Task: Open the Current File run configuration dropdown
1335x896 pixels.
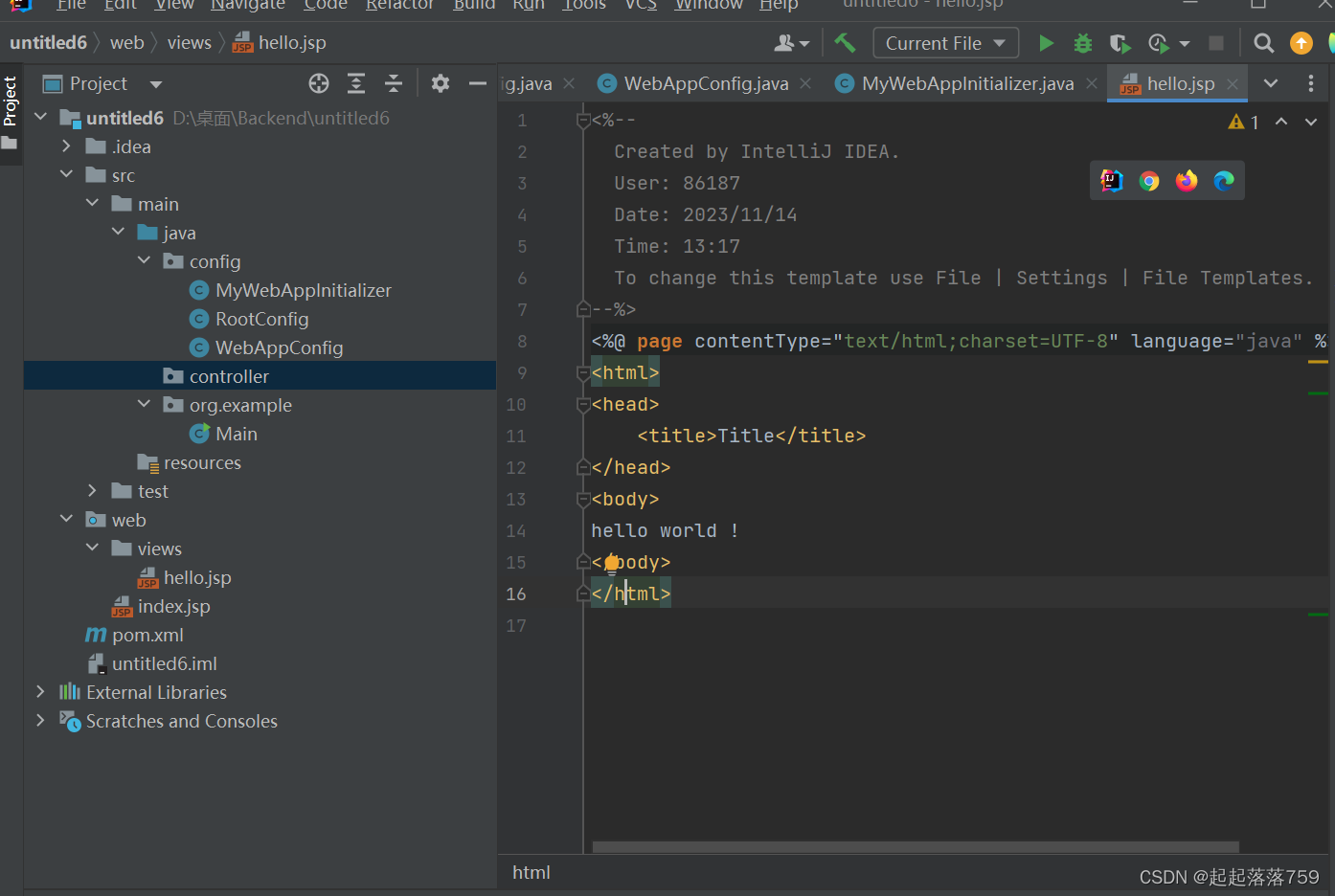Action: 944,43
